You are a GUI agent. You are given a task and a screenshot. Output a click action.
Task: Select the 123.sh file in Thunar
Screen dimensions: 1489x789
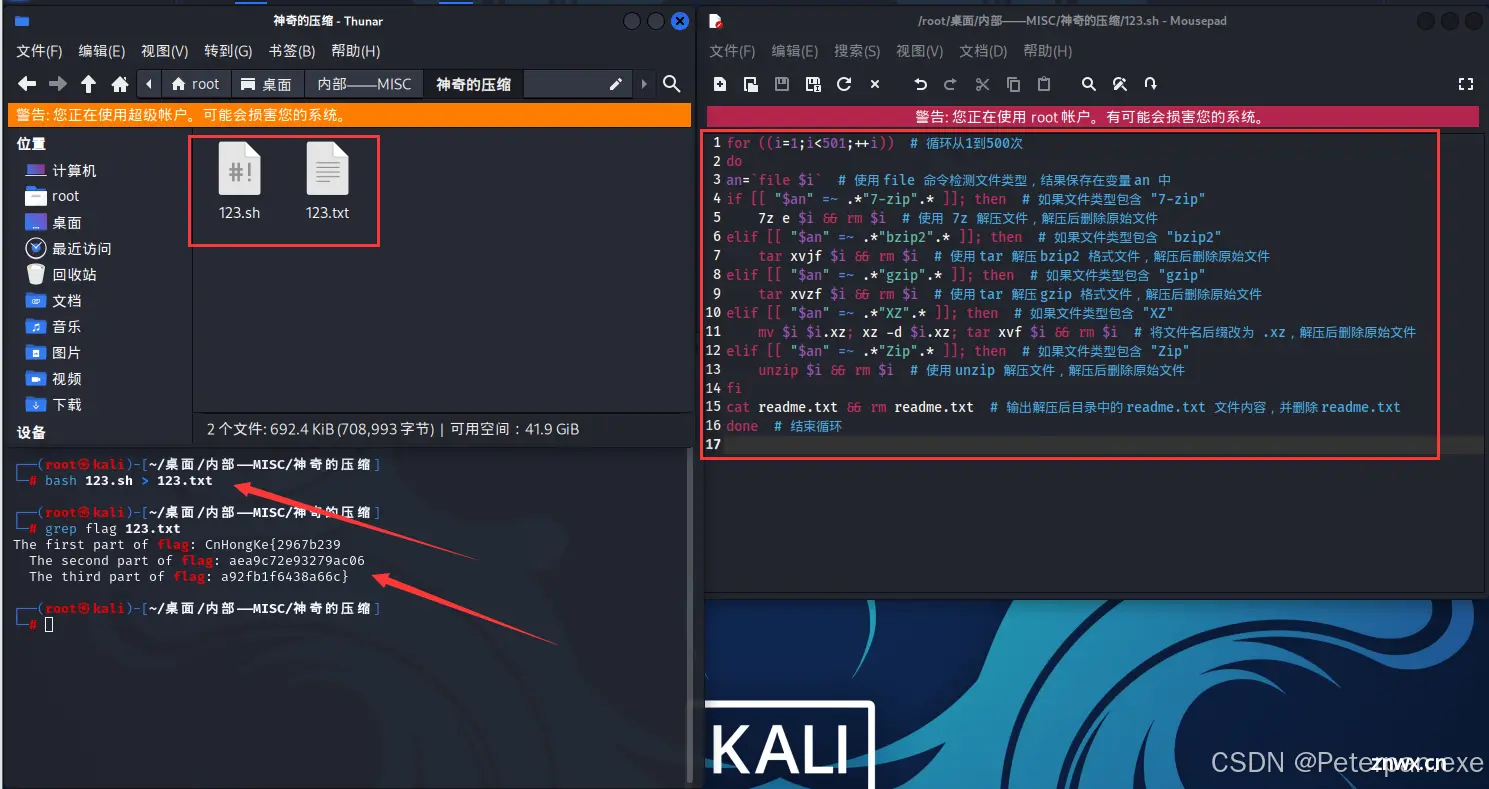[x=239, y=181]
